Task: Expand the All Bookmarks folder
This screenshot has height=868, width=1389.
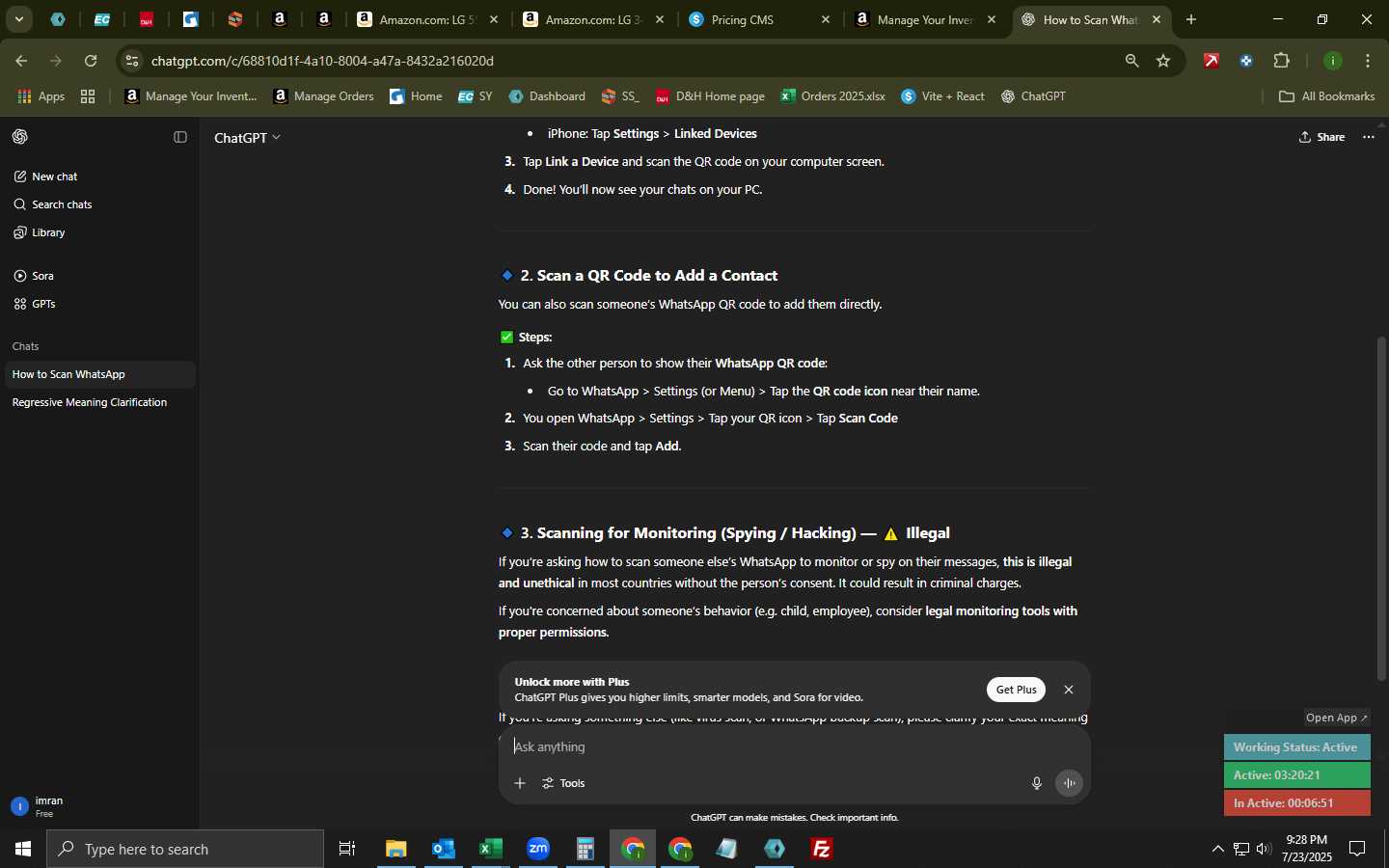Action: [x=1326, y=96]
